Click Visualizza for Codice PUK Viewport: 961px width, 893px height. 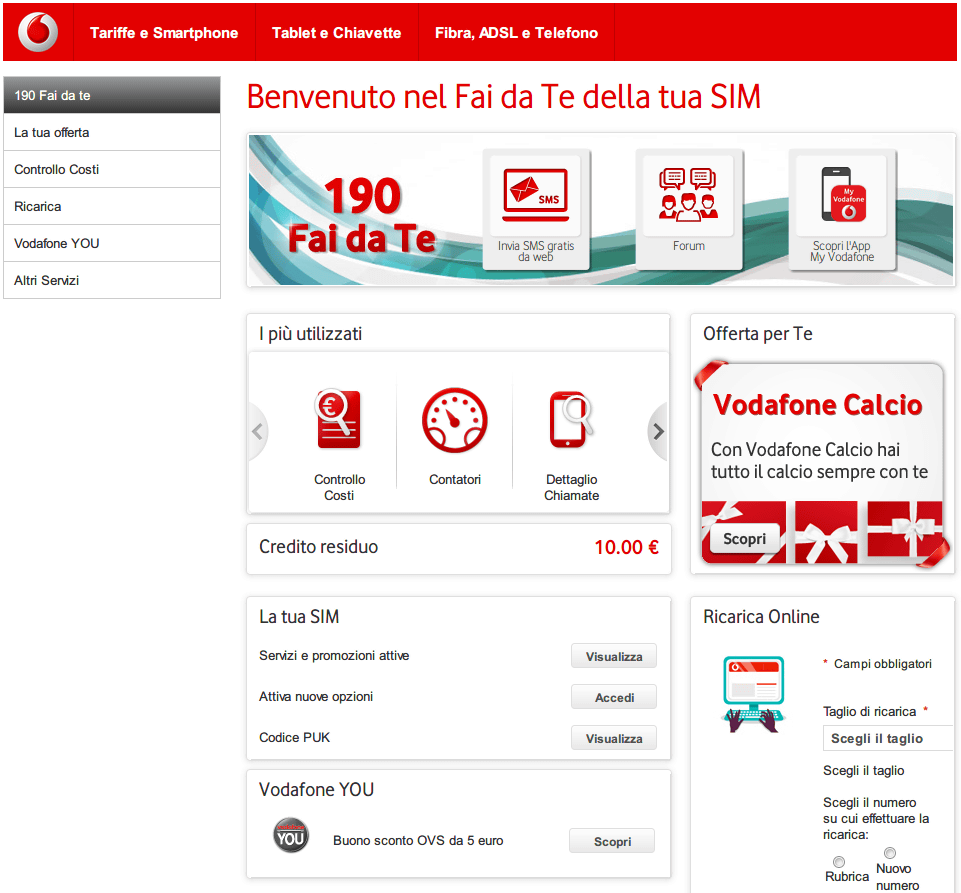tap(613, 738)
